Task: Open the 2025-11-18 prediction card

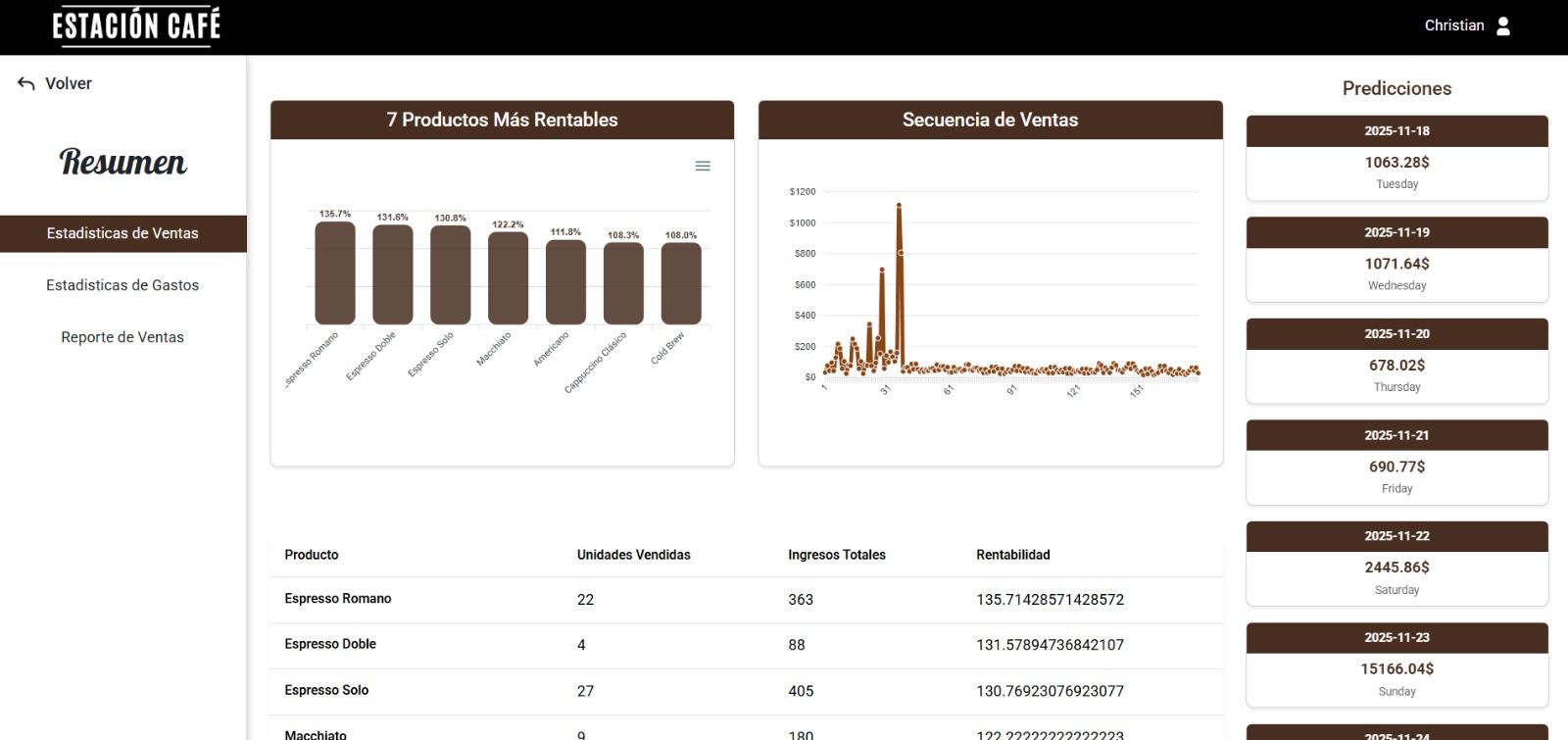Action: click(1396, 158)
